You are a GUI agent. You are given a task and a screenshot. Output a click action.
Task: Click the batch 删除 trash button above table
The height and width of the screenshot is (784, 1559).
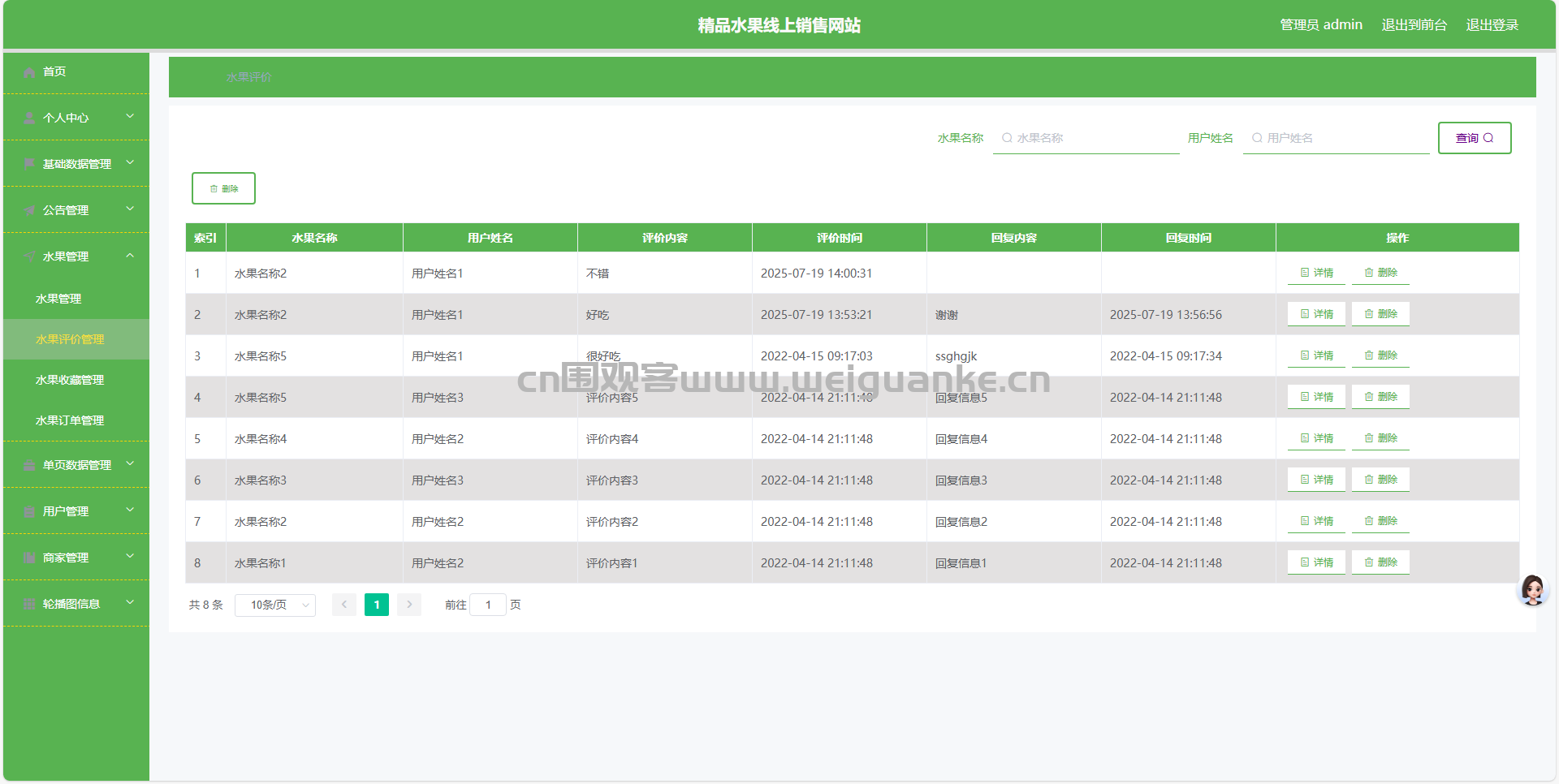point(223,188)
